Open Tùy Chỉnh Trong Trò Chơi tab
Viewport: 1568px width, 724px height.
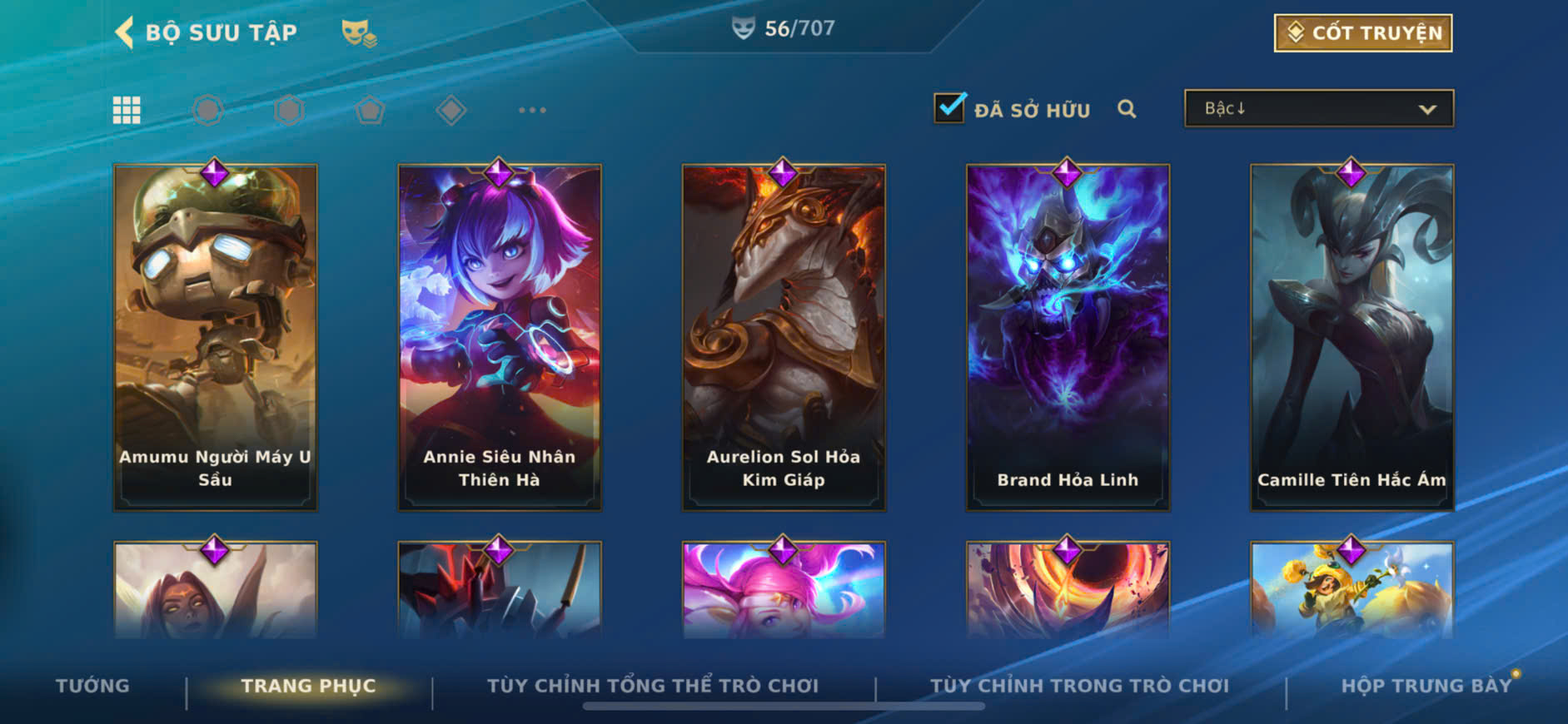click(x=1080, y=686)
